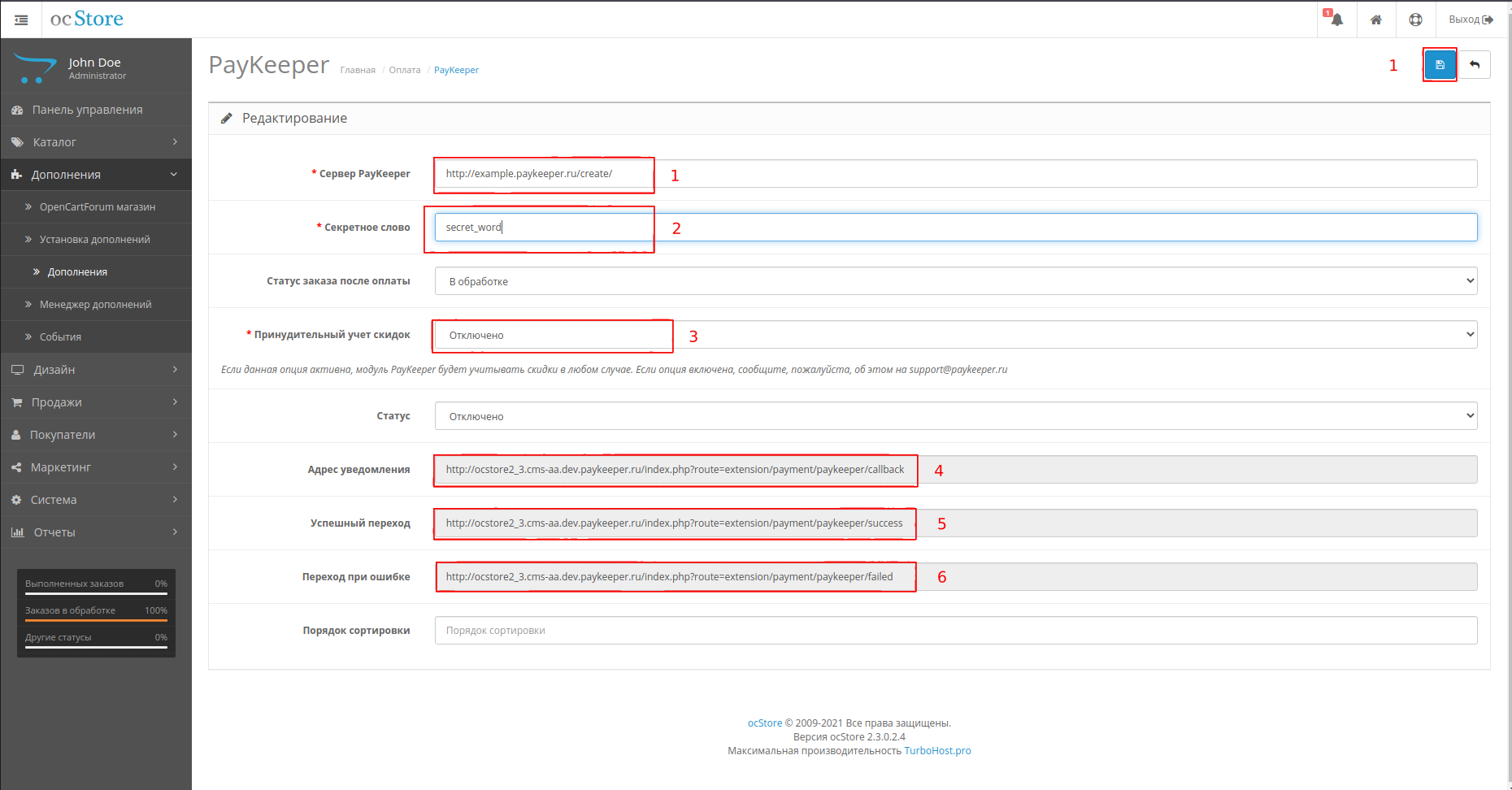Click the Заказов в обработке progress bar
Viewport: 1512px width, 790px height.
pos(96,620)
